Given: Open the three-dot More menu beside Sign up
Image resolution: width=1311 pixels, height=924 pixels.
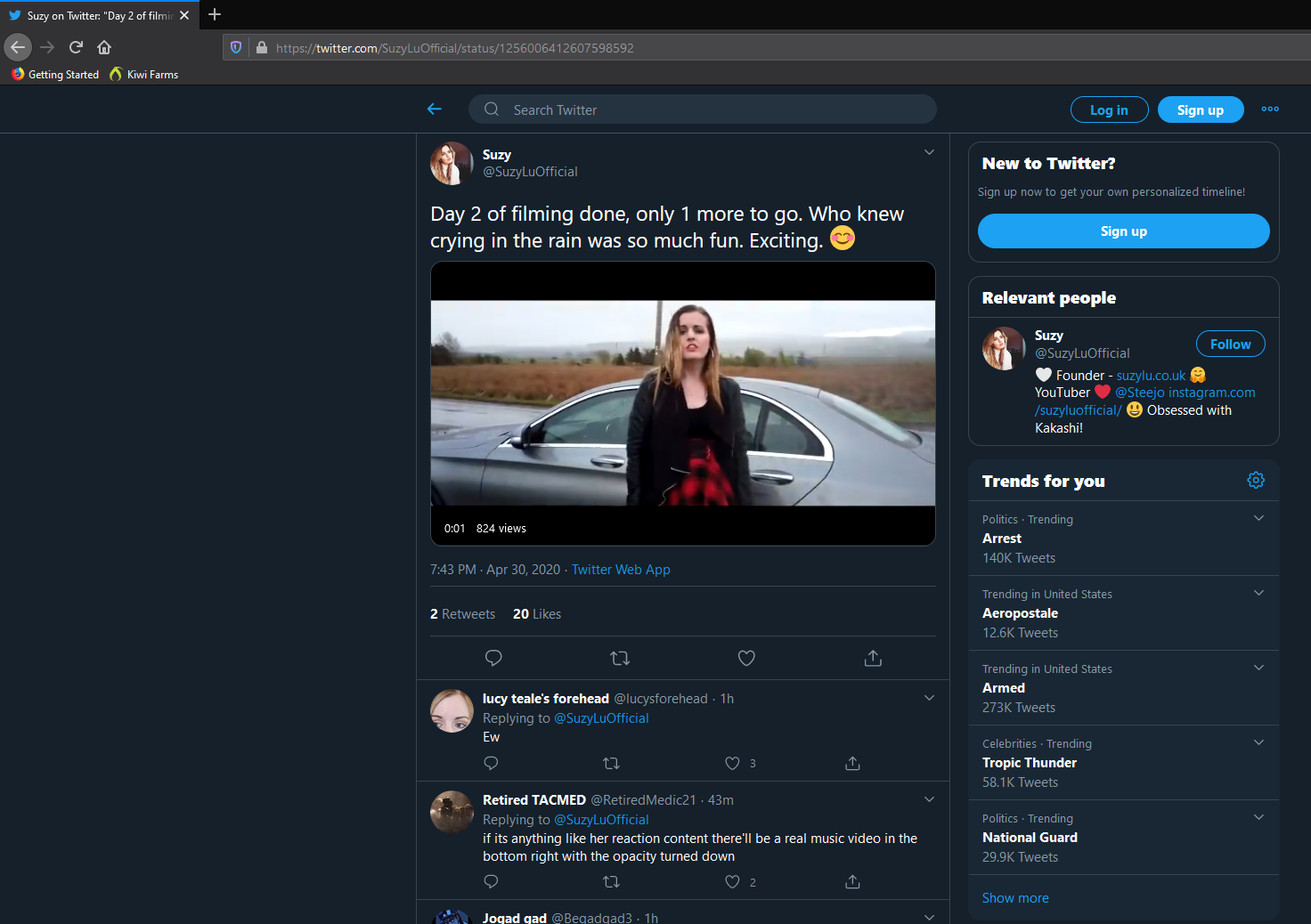Looking at the screenshot, I should coord(1270,109).
